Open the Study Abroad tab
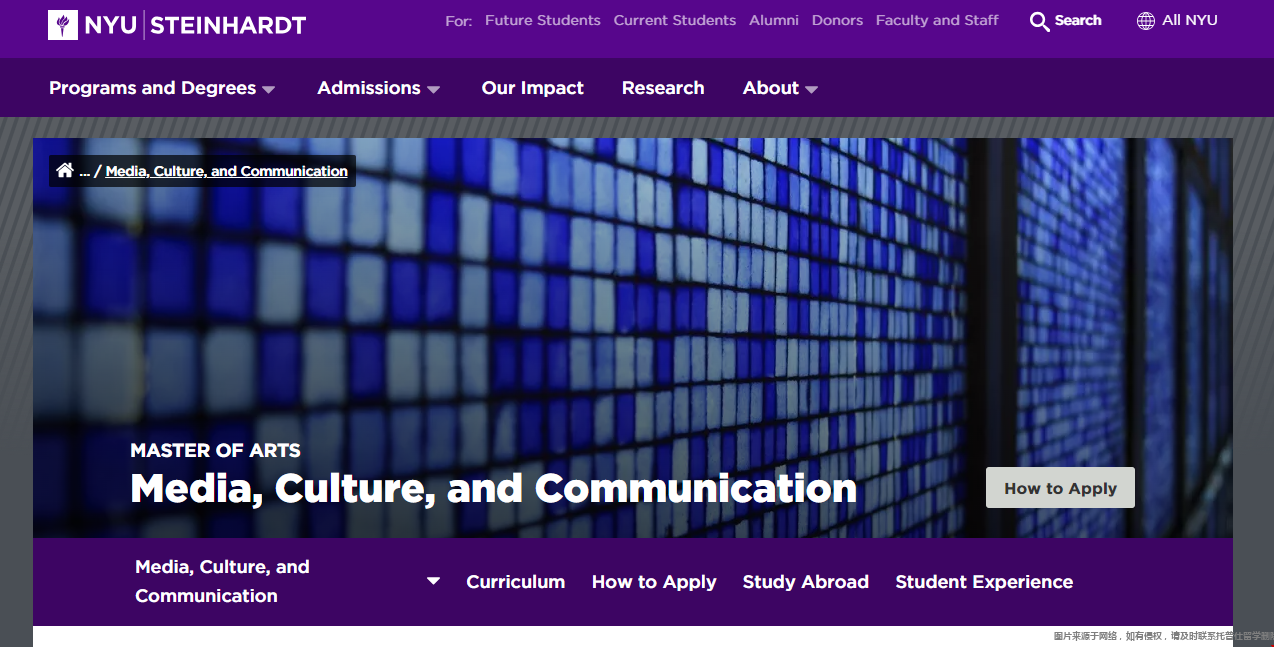The image size is (1274, 647). 806,582
